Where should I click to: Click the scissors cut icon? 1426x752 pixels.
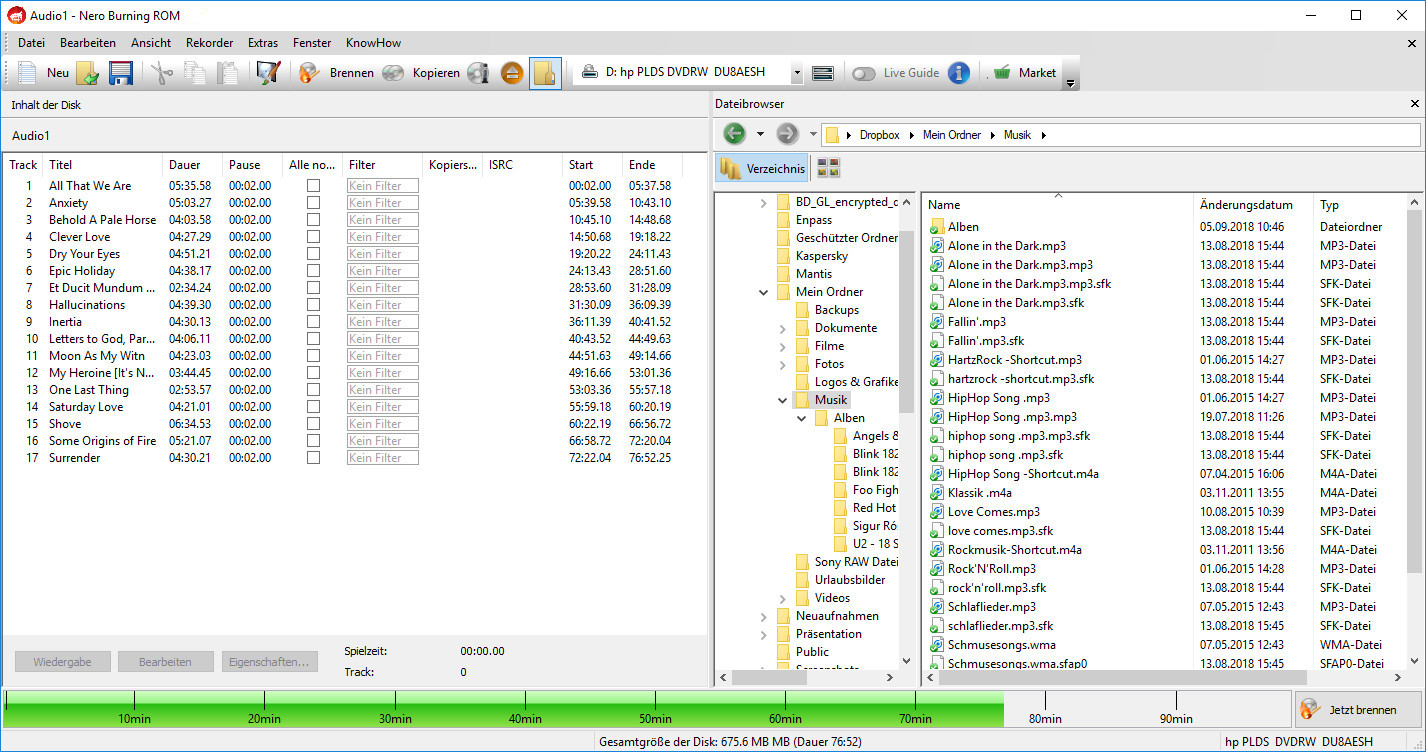pos(162,73)
